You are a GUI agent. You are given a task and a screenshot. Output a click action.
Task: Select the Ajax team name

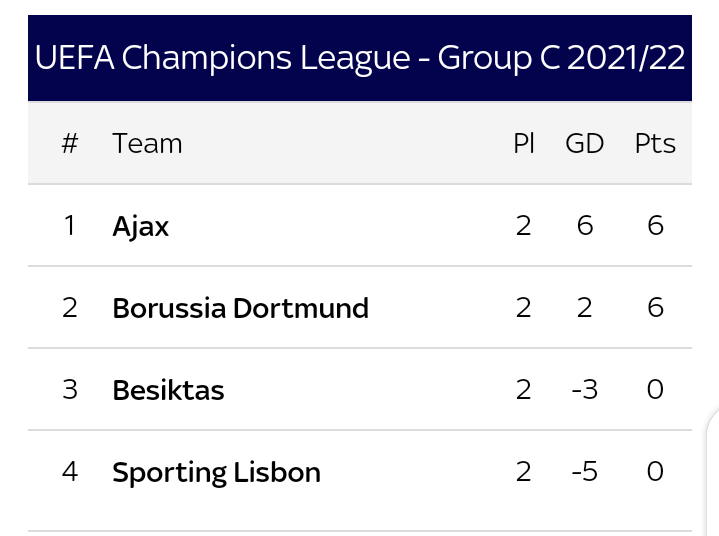(141, 227)
